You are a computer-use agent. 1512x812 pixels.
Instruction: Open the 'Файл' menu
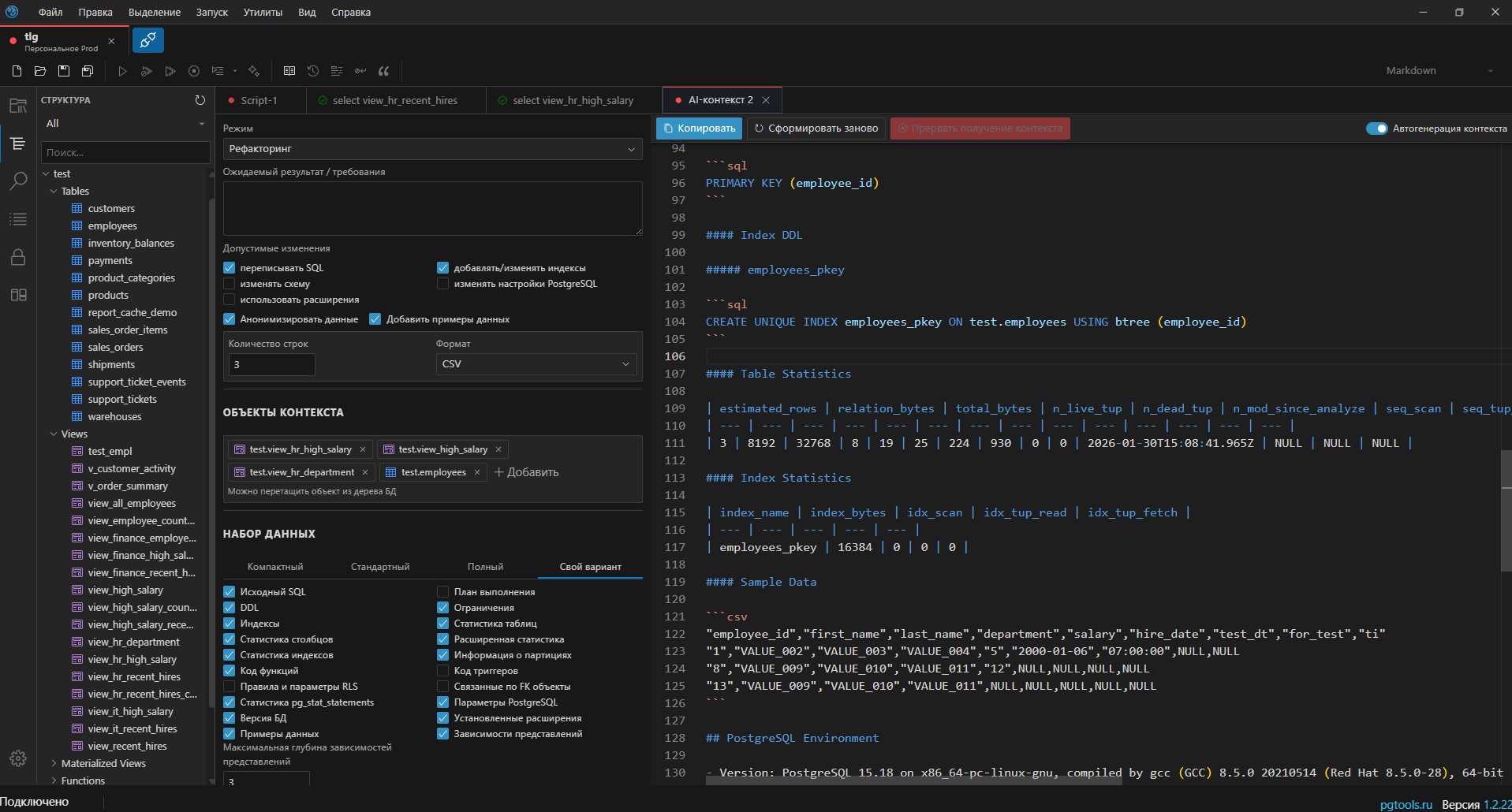50,13
